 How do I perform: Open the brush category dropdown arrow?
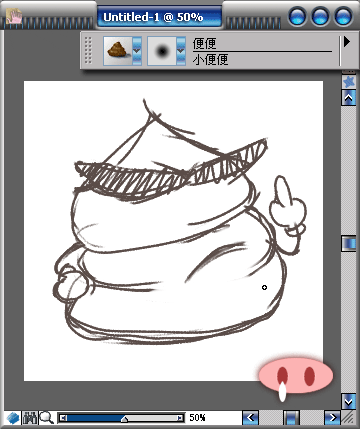137,51
